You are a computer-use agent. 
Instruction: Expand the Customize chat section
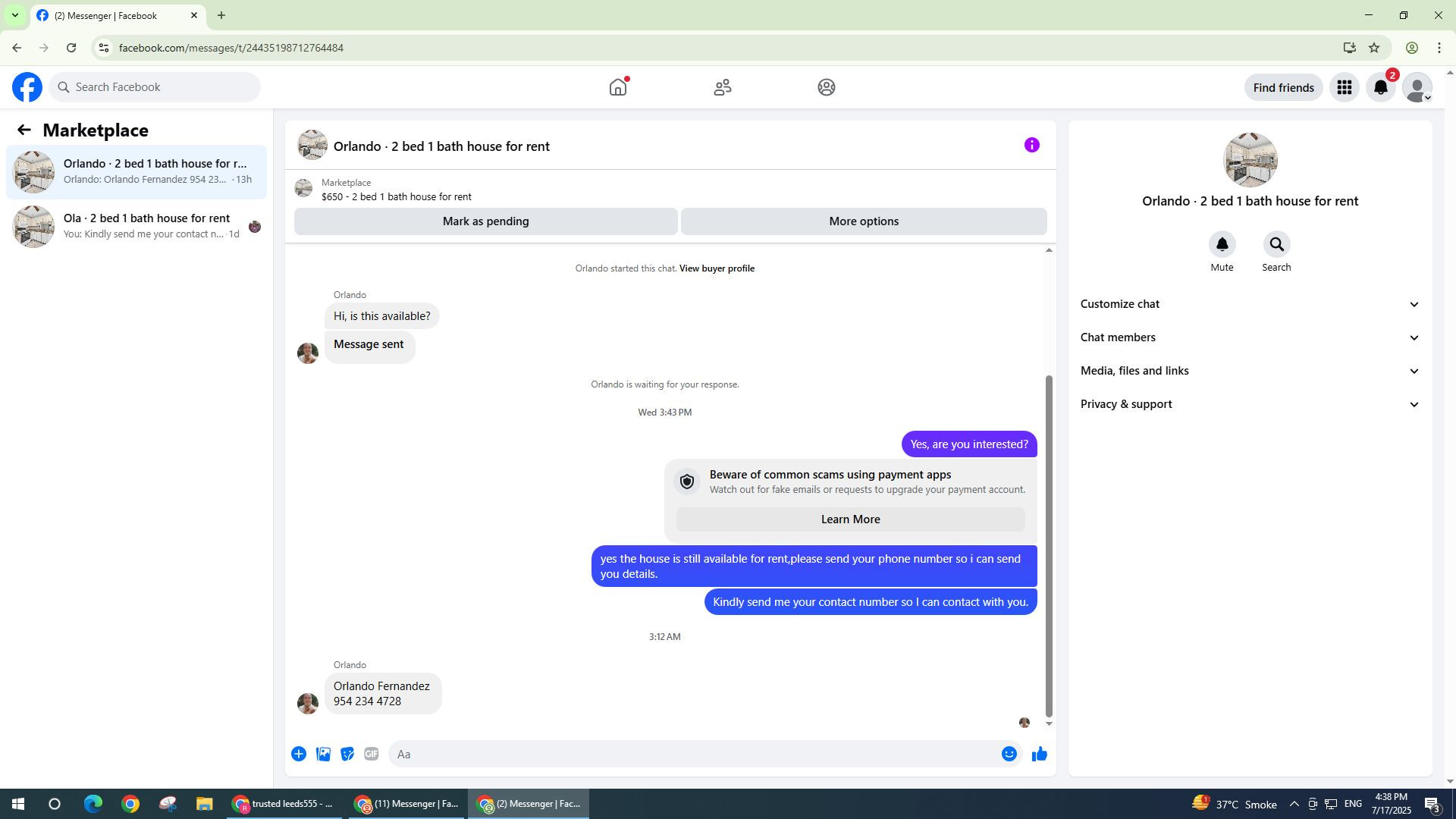[x=1249, y=304]
